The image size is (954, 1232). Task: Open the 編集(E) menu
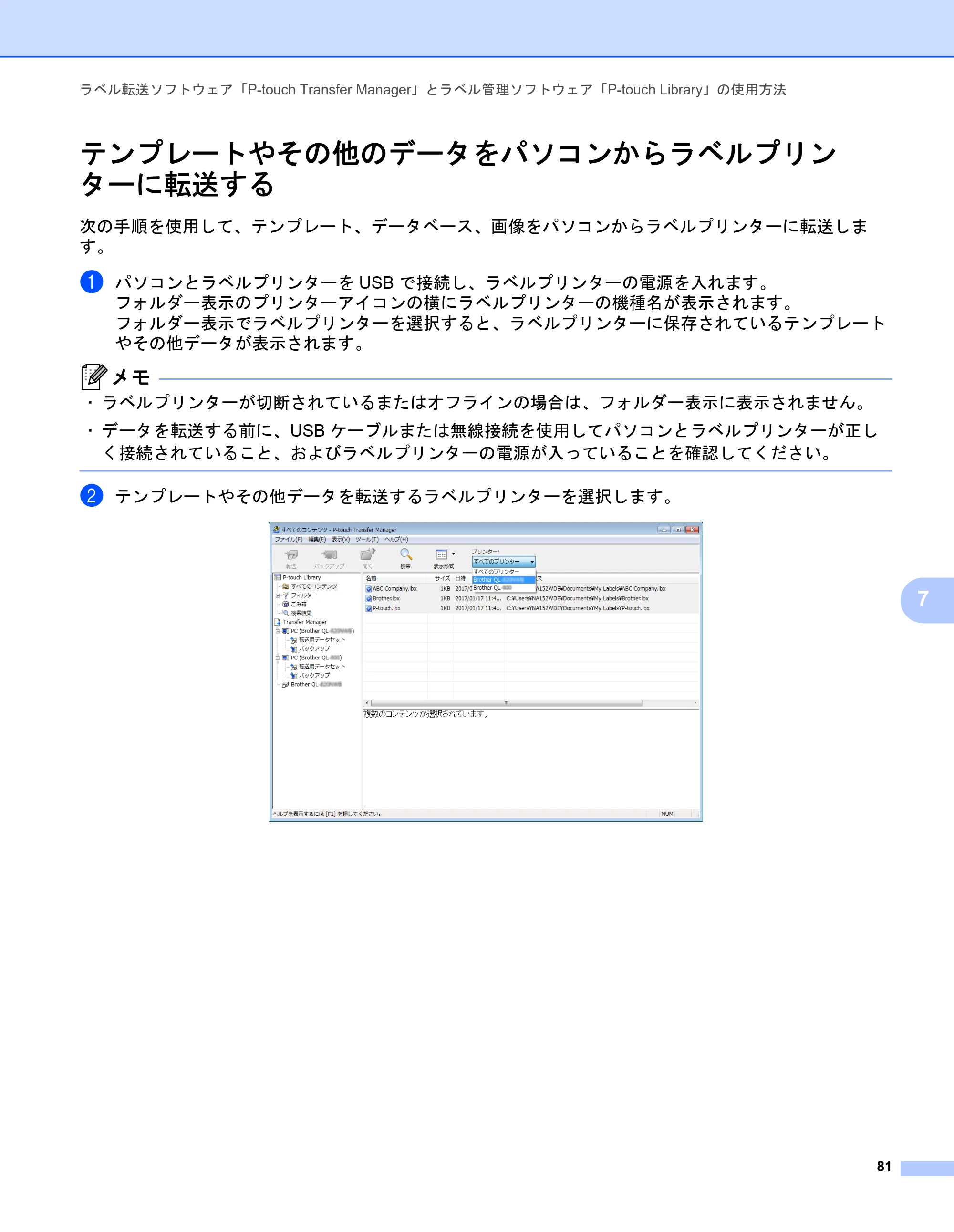[x=317, y=539]
